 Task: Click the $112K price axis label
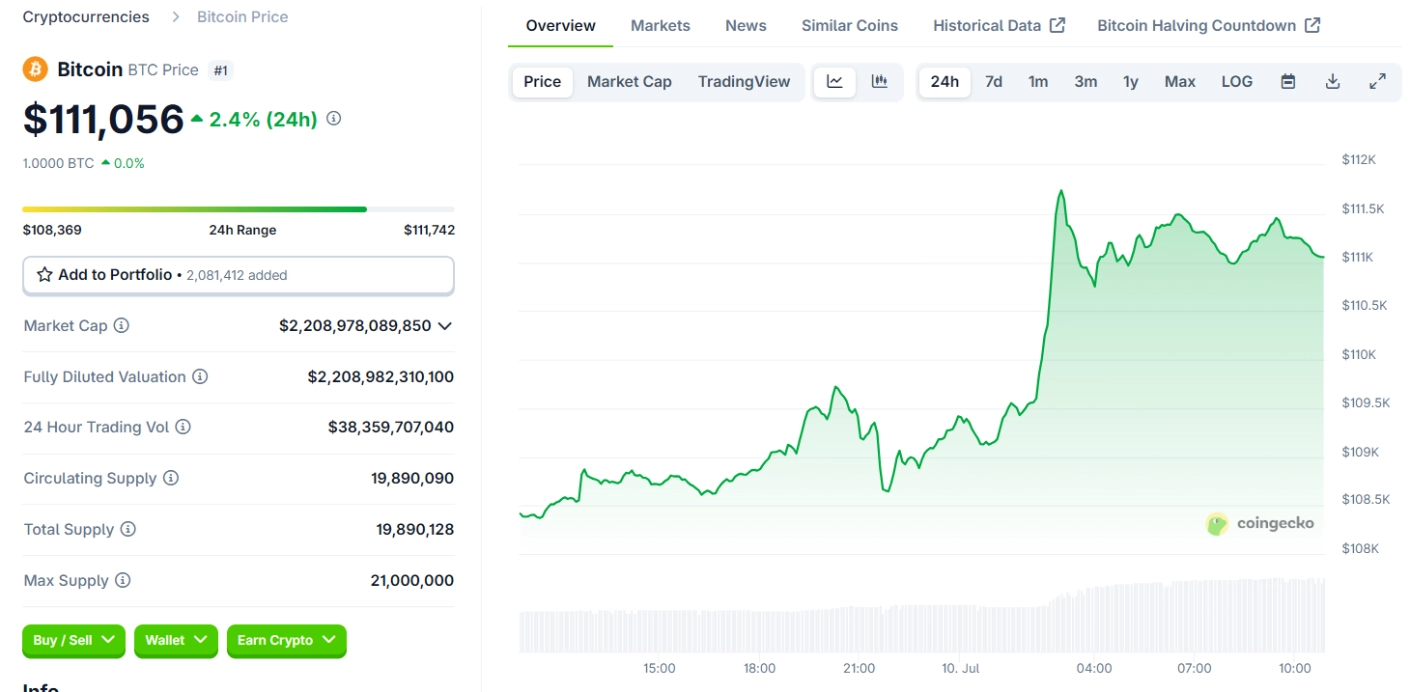(1359, 160)
